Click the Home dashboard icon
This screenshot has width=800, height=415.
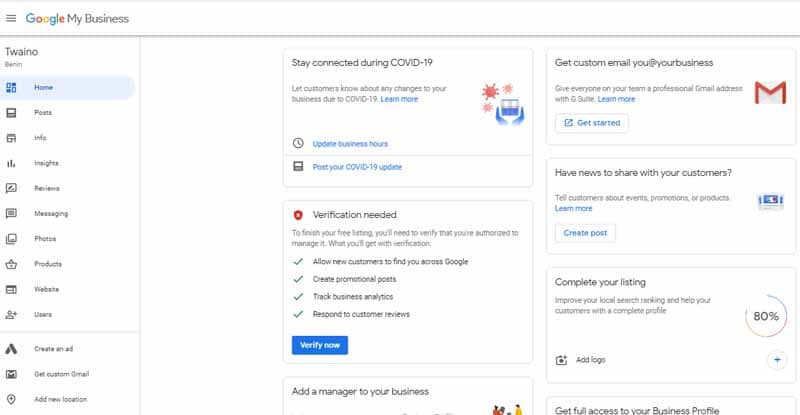tap(11, 87)
